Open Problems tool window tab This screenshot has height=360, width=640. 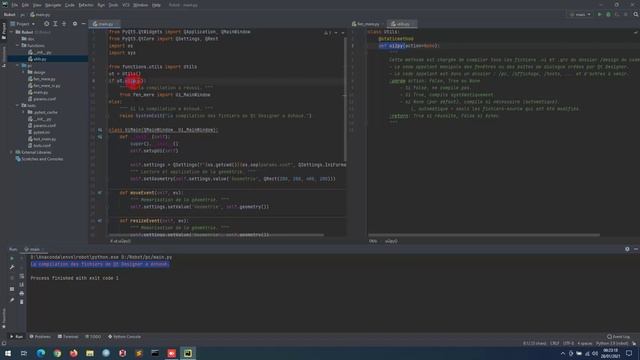[40, 337]
